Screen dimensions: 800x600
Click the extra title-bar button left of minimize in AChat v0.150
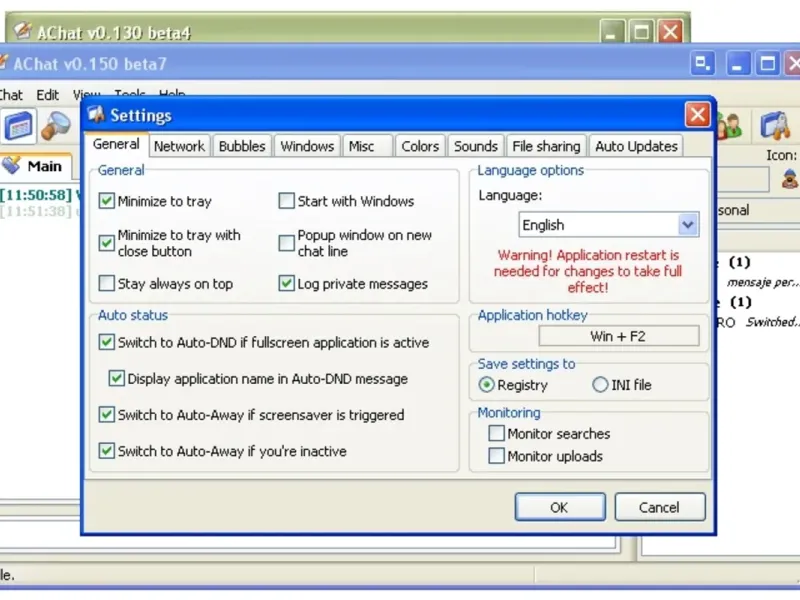(x=703, y=64)
